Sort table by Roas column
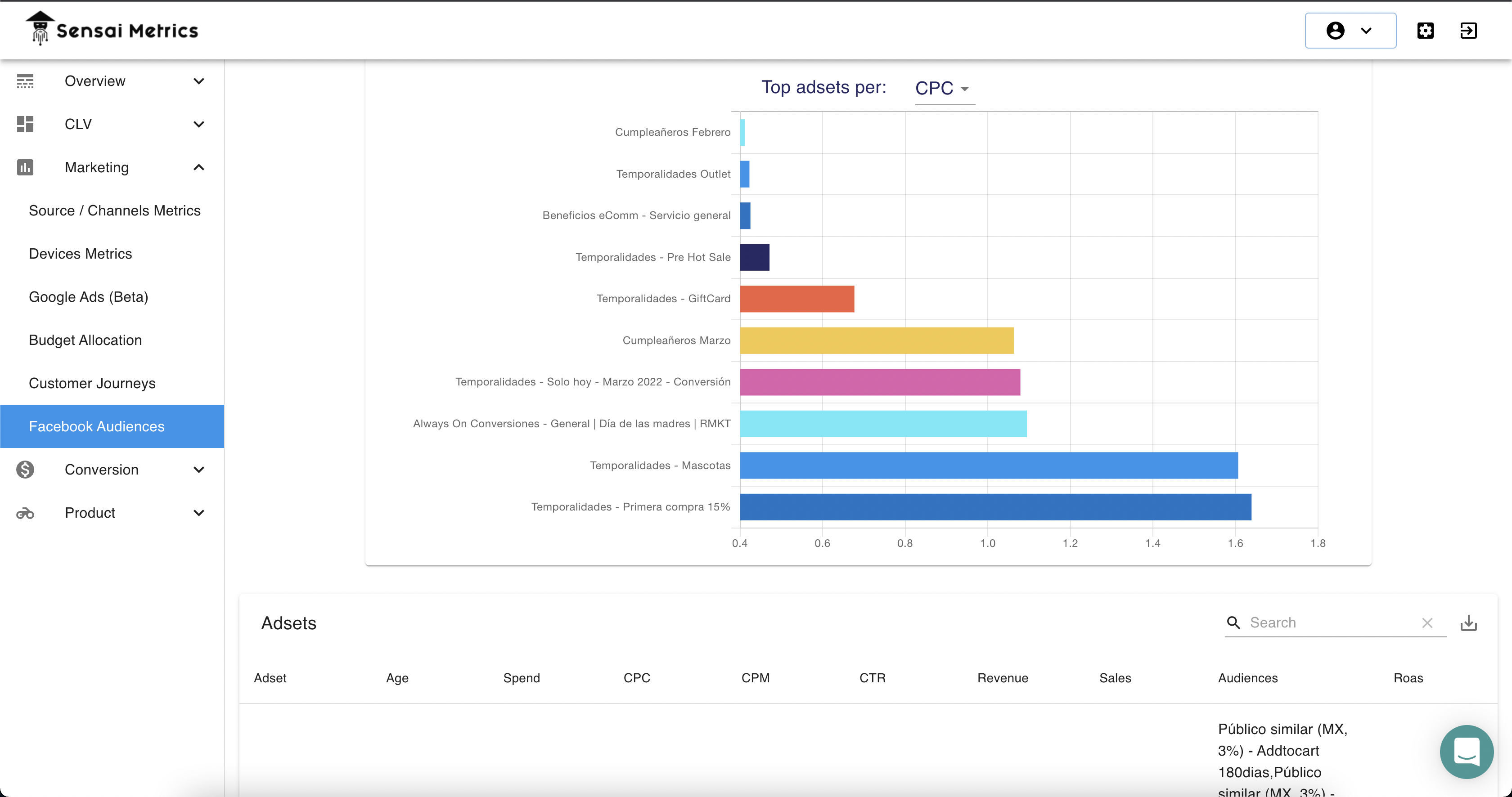Screen dimensions: 1512x797 [x=1408, y=678]
